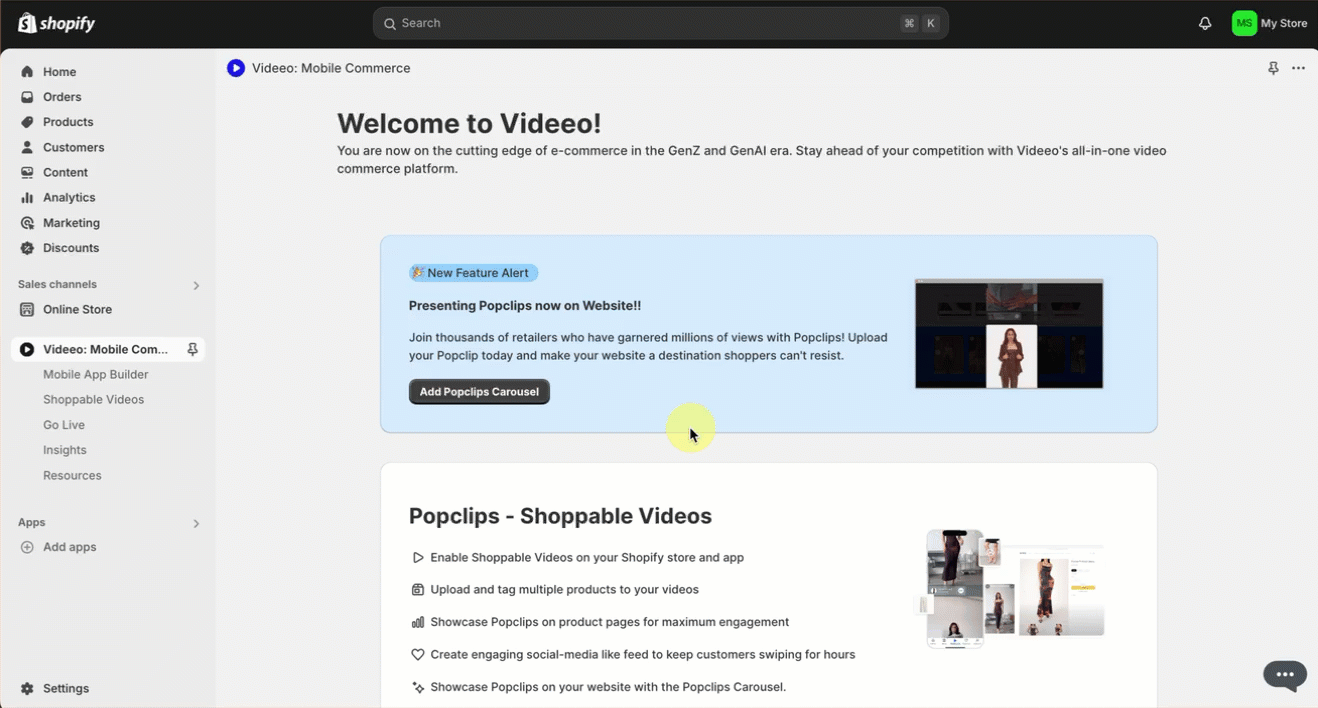This screenshot has width=1318, height=708.
Task: Open Discounts label in the sidebar
Action: 71,248
